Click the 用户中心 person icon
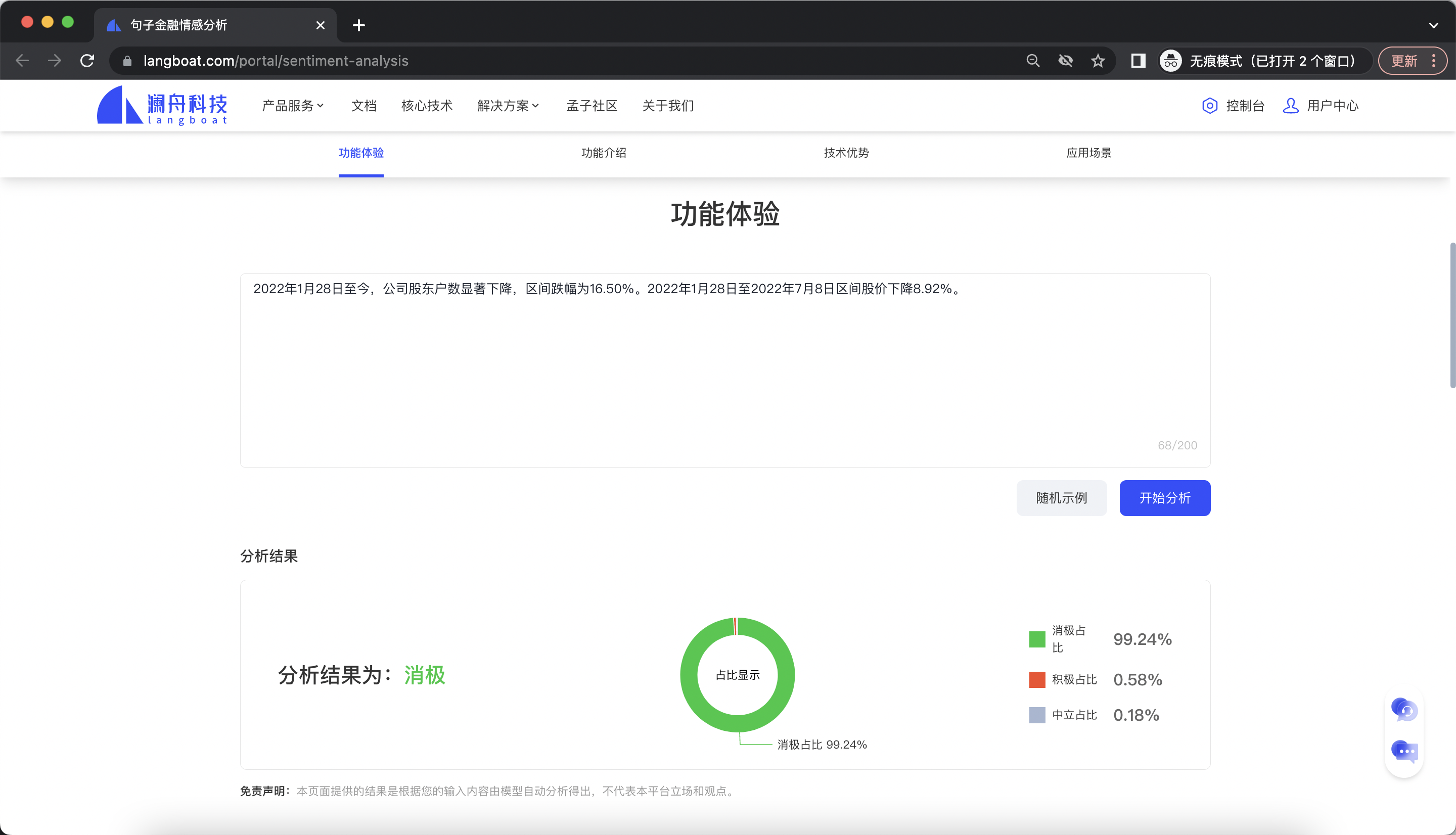The height and width of the screenshot is (835, 1456). click(1290, 106)
